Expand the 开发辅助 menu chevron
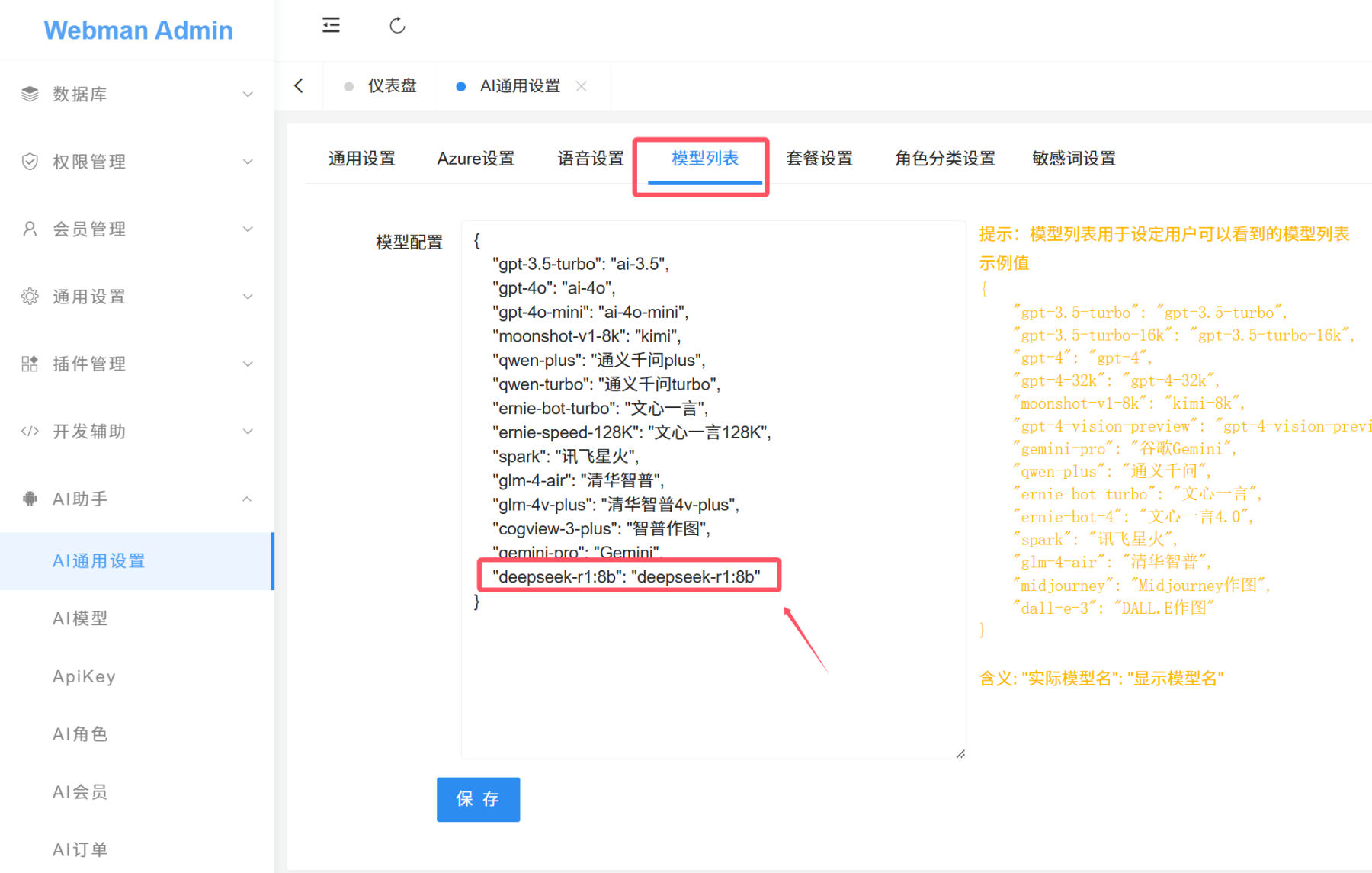 point(248,432)
